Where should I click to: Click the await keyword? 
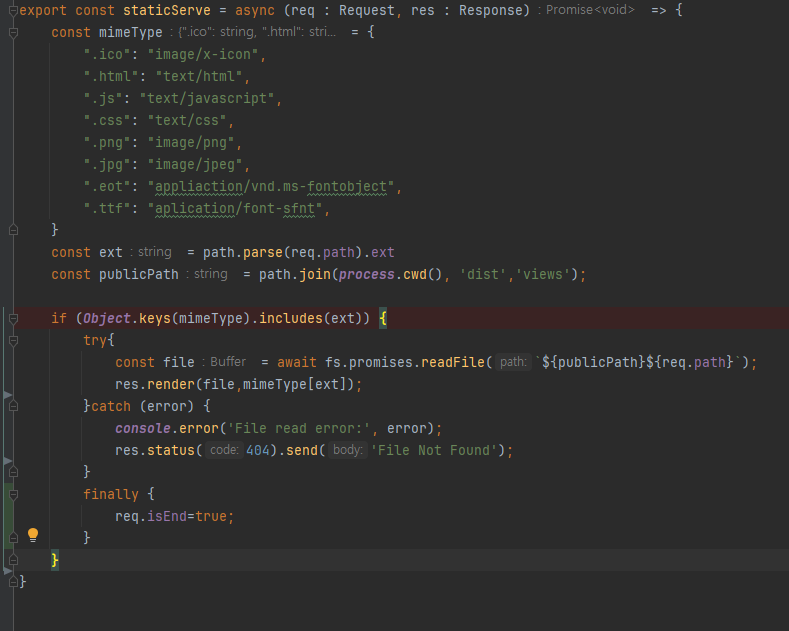[296, 362]
